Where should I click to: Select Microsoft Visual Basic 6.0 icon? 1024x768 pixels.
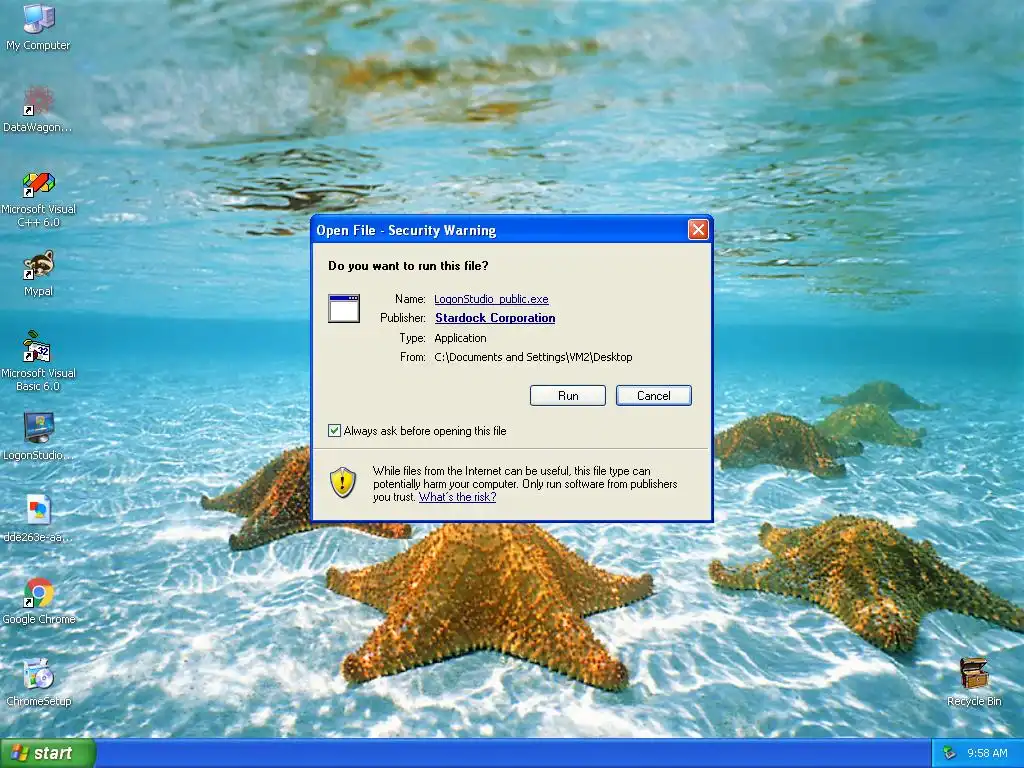click(38, 361)
